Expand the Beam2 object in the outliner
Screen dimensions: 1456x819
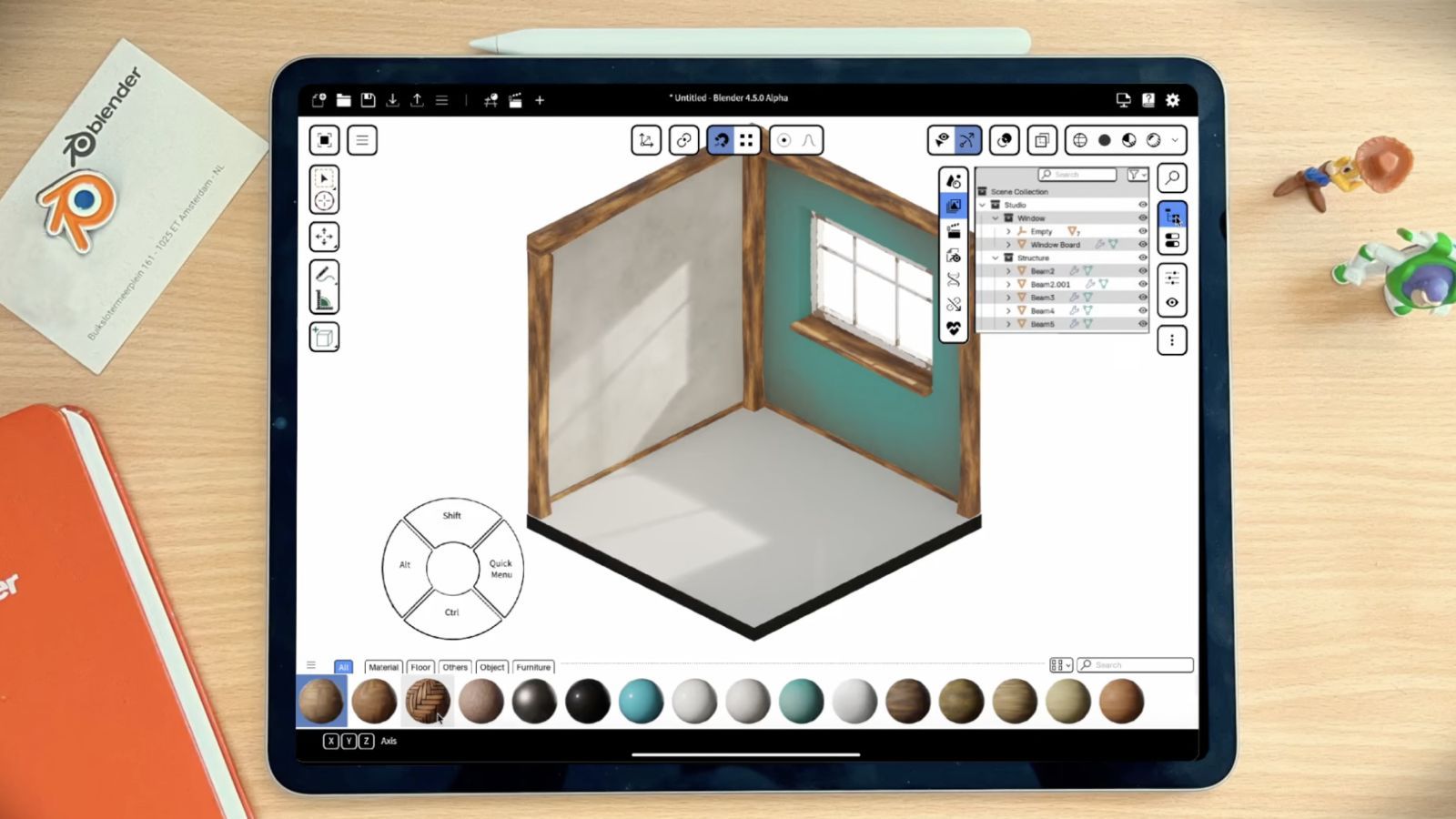coord(1008,270)
